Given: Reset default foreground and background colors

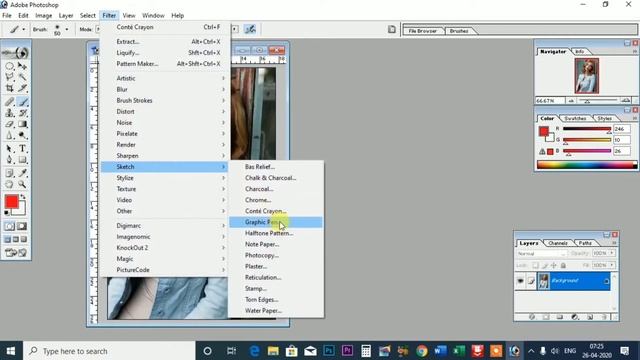Looking at the screenshot, I should tap(7, 213).
